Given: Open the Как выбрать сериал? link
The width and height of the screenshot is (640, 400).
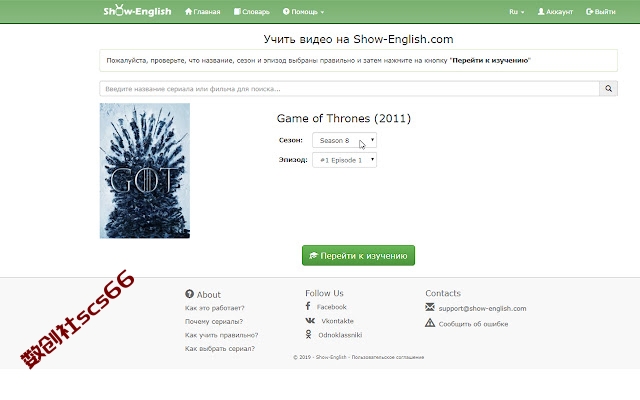Looking at the screenshot, I should point(220,349).
